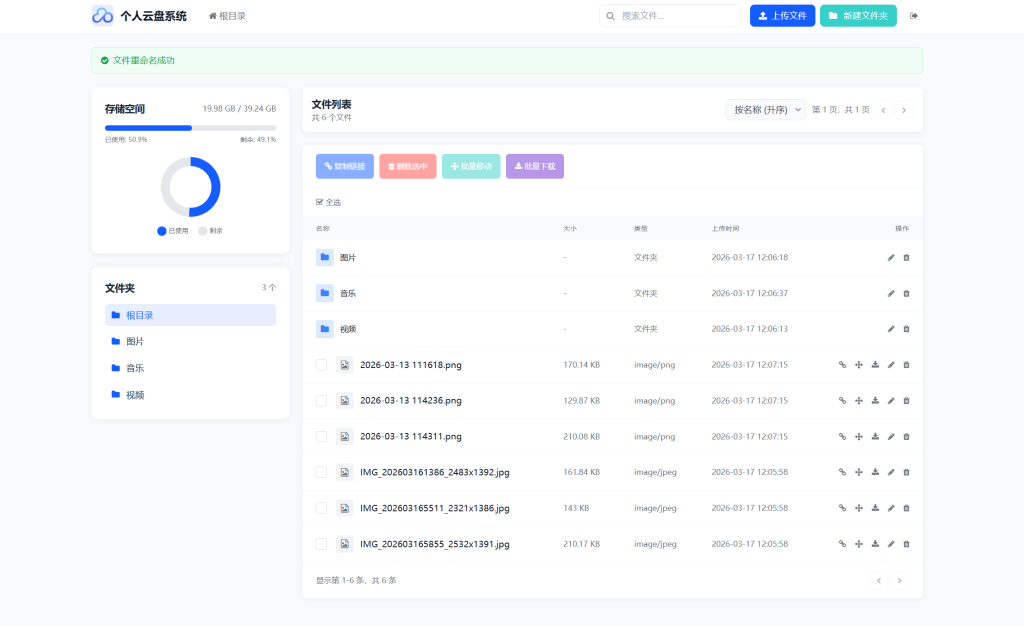This screenshot has width=1024, height=626.
Task: Check the checkbox for 2026-03-13 111618.png
Action: pyautogui.click(x=321, y=364)
